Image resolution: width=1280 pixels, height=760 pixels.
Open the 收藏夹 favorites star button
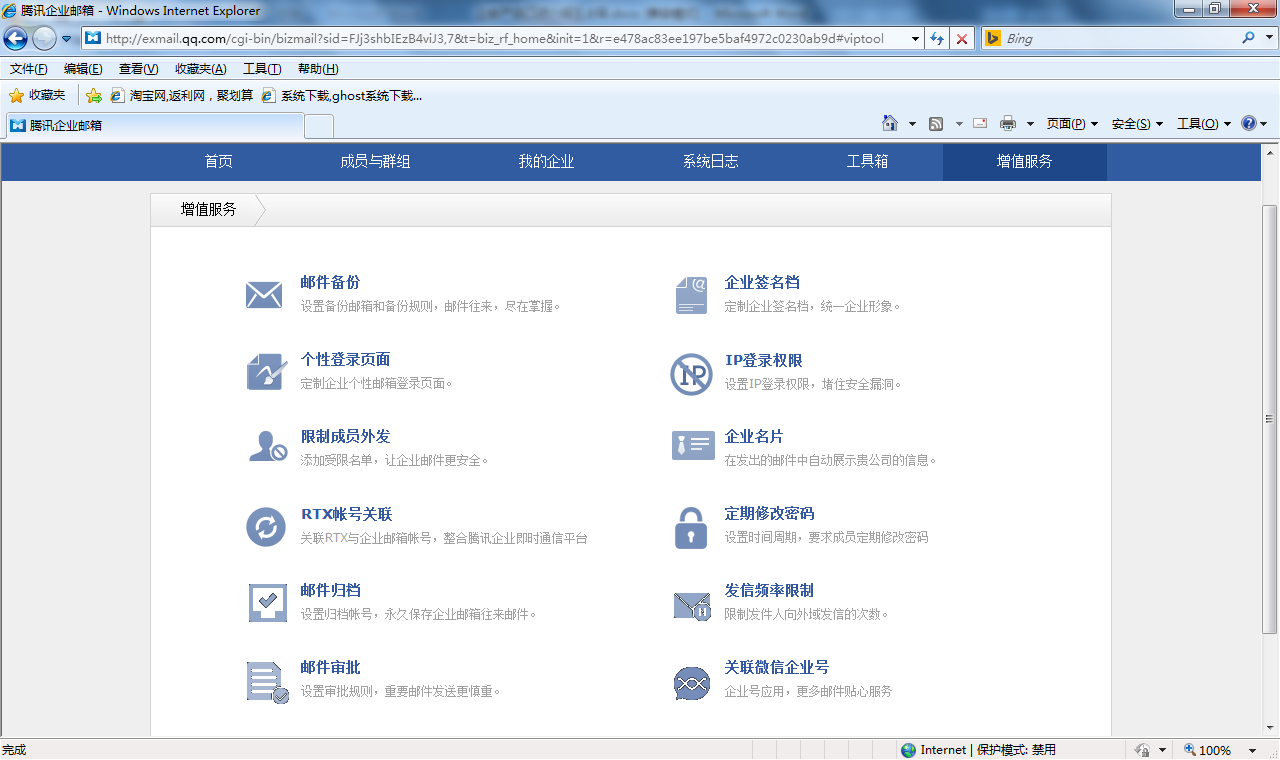click(37, 95)
